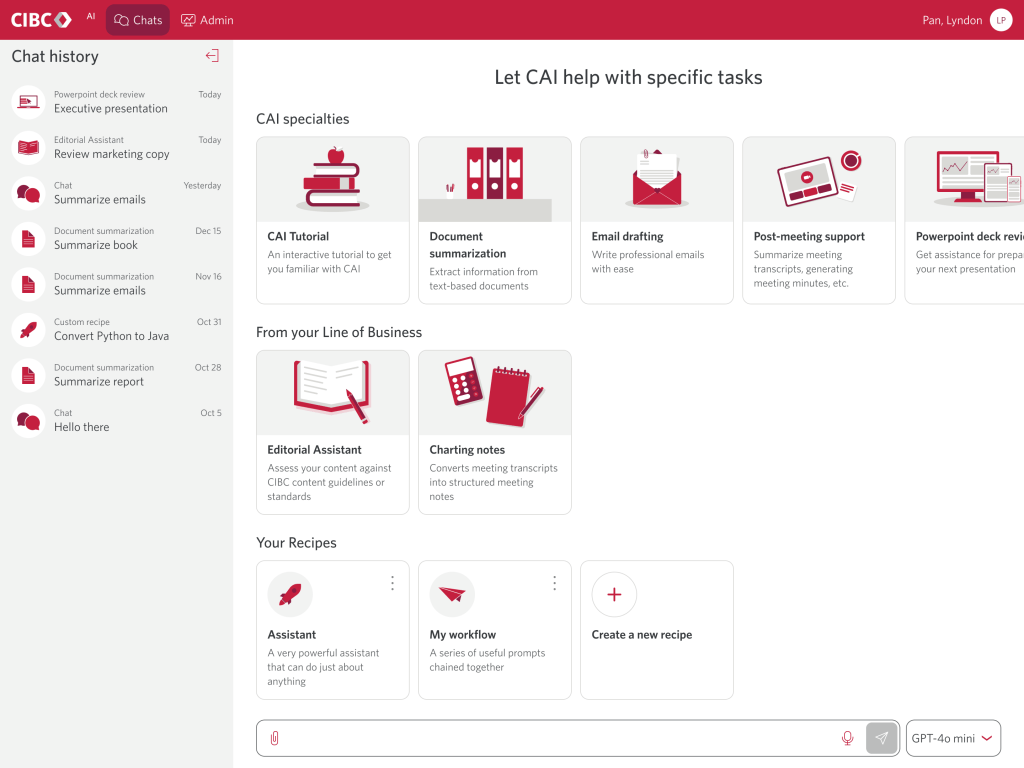The image size is (1024, 768).
Task: Open the Lyndon Pan profile avatar
Action: pos(1000,20)
